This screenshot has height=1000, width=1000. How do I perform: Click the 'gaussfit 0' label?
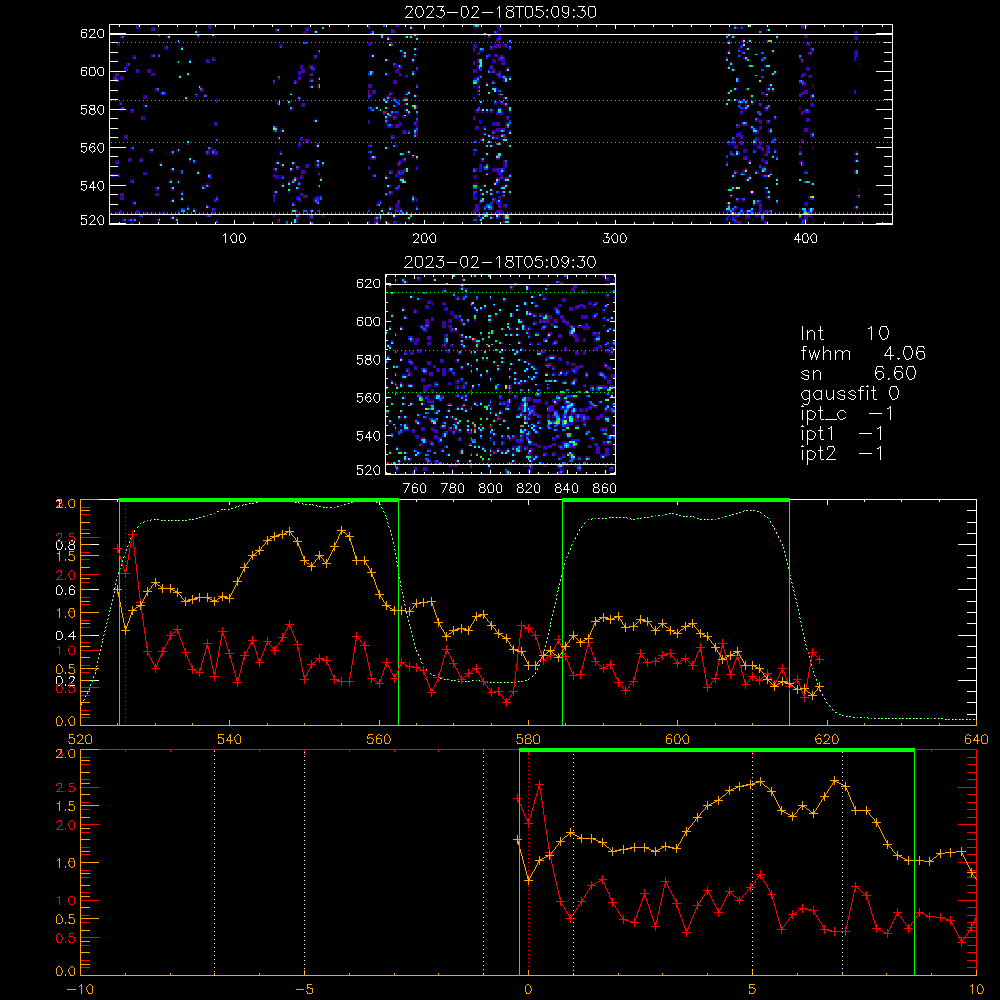[850, 393]
